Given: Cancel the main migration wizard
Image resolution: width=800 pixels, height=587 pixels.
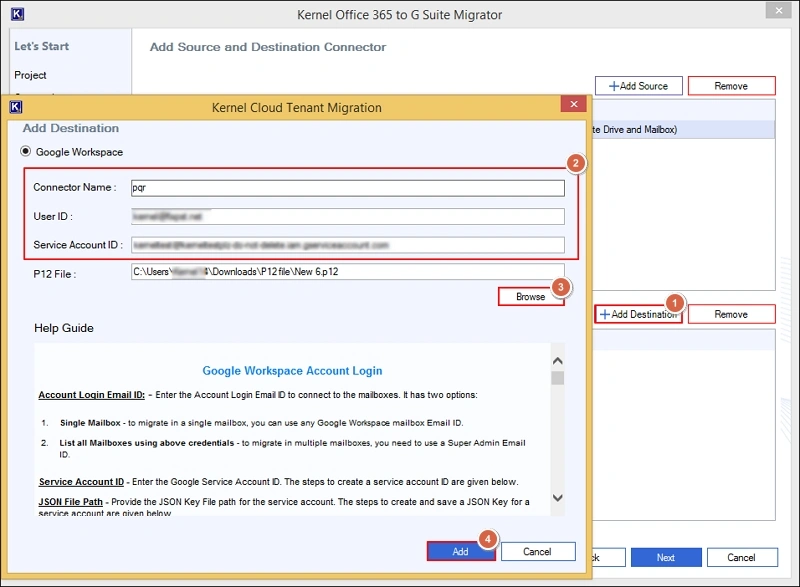Looking at the screenshot, I should click(741, 557).
